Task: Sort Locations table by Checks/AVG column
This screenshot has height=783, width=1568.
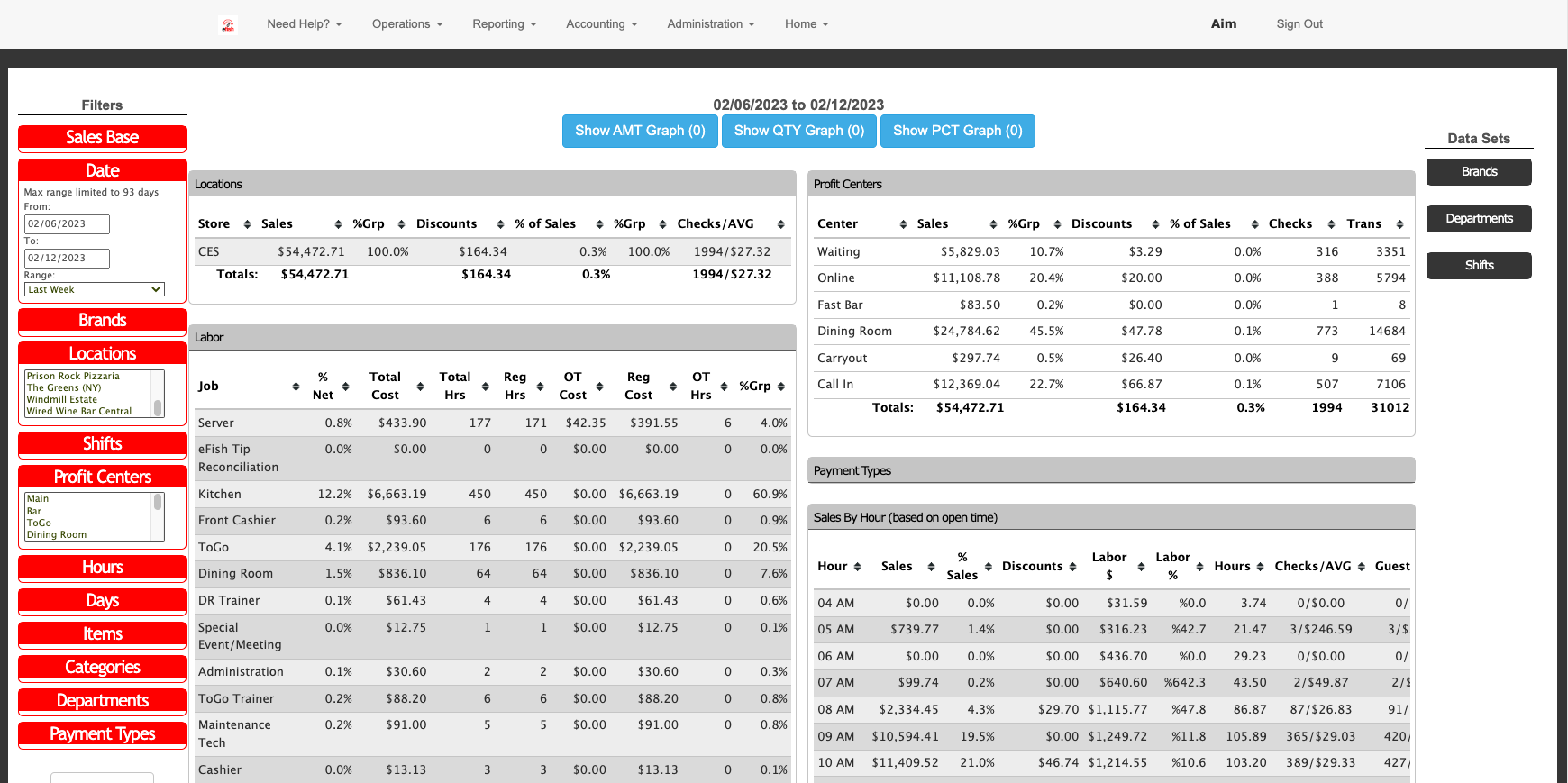Action: (731, 223)
